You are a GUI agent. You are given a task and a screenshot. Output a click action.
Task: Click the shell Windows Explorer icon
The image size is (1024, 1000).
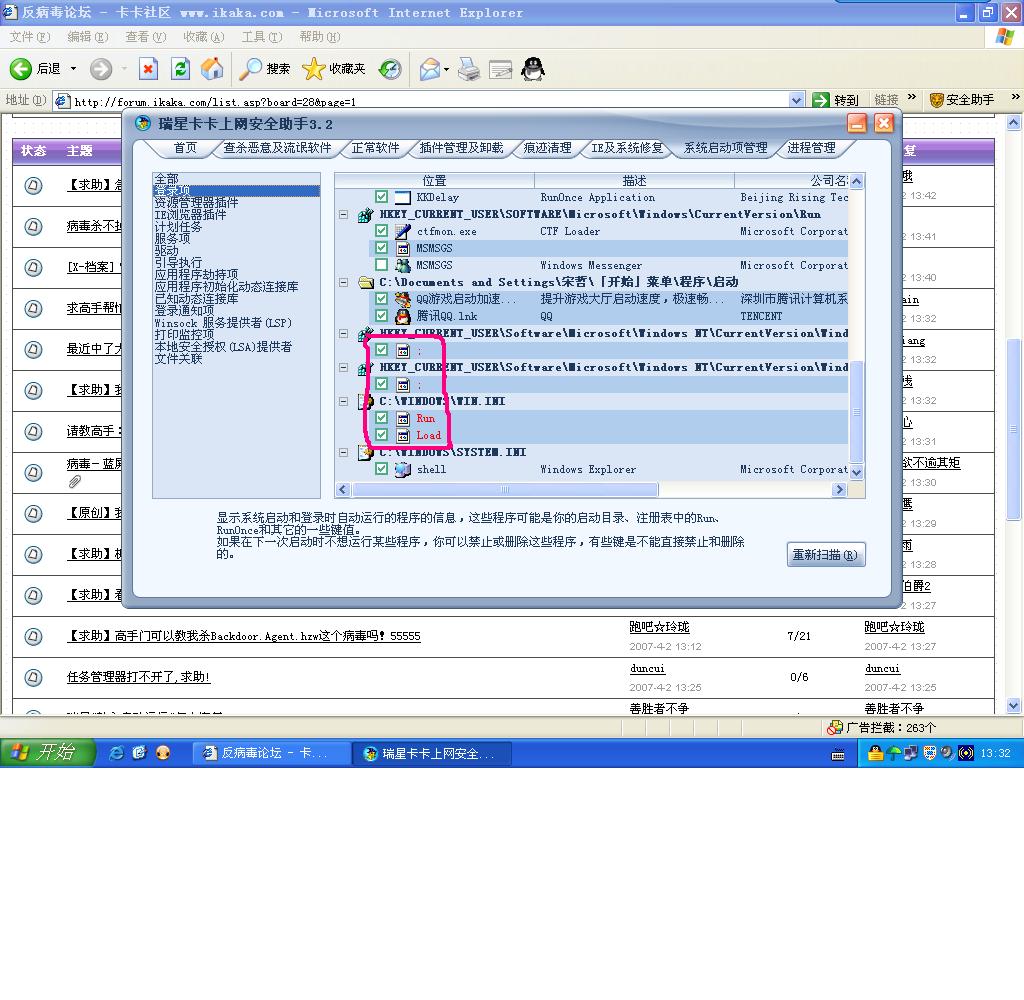pyautogui.click(x=403, y=469)
